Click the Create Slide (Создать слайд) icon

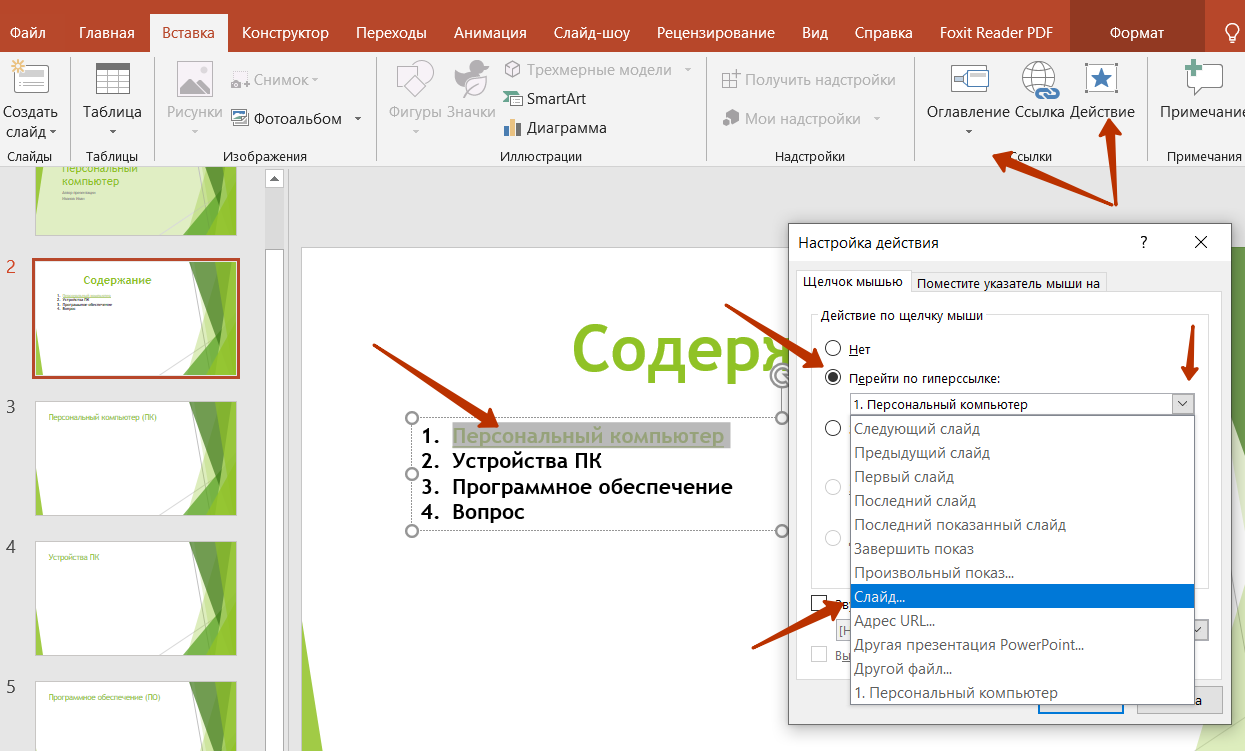tap(30, 78)
